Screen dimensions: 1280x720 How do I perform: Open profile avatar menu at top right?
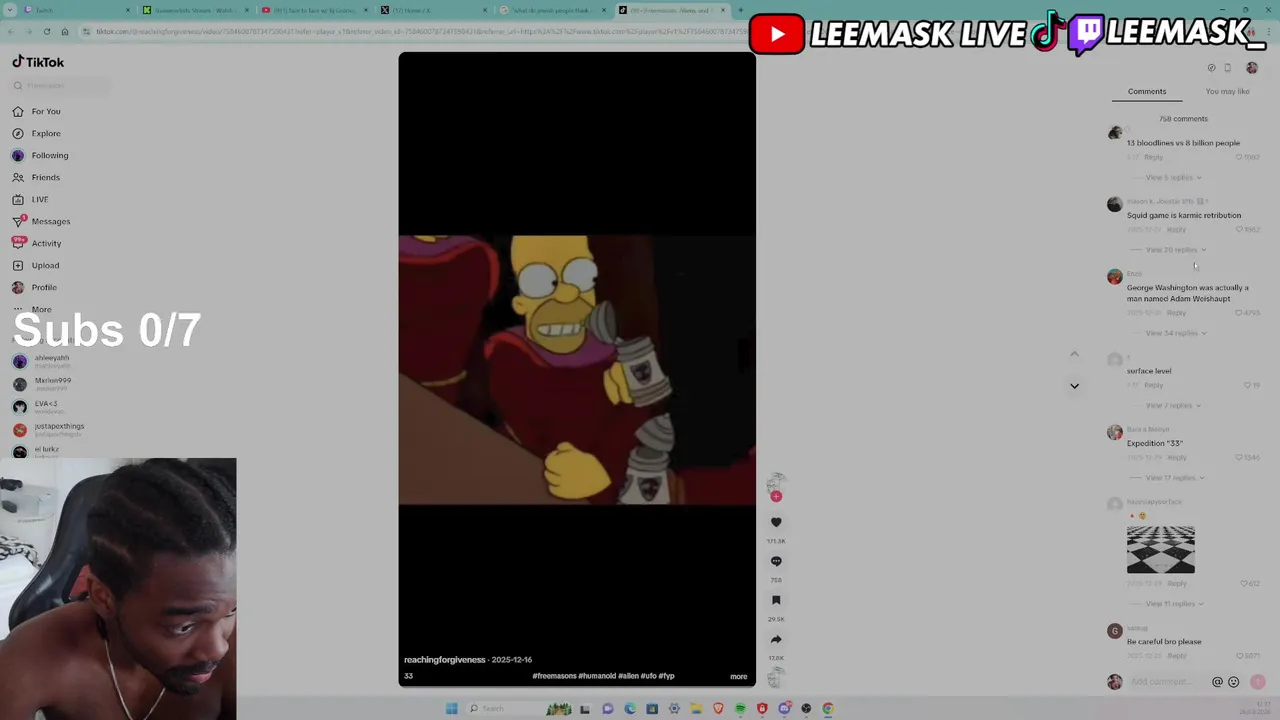point(1252,68)
